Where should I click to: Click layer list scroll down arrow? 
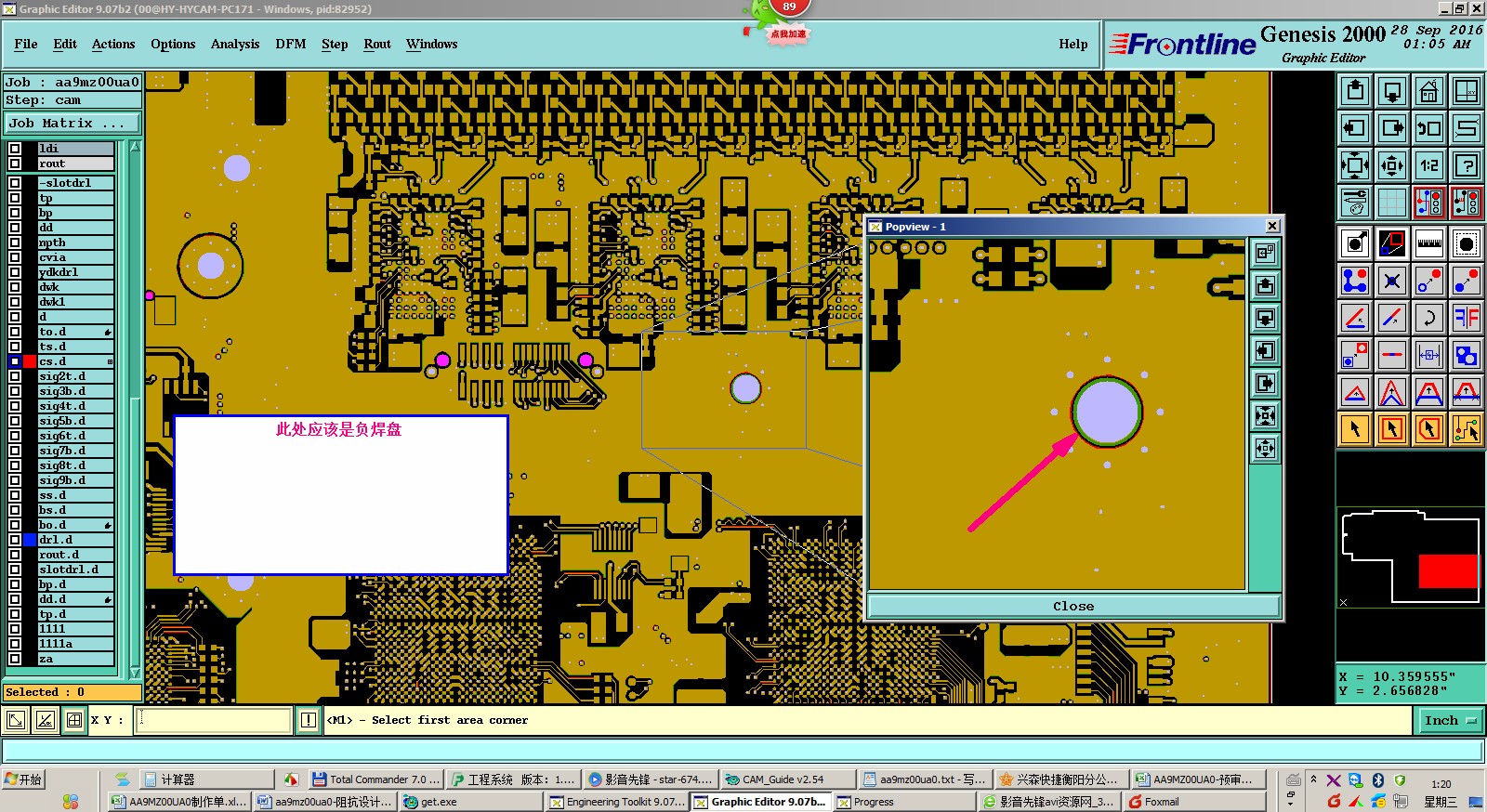(135, 673)
